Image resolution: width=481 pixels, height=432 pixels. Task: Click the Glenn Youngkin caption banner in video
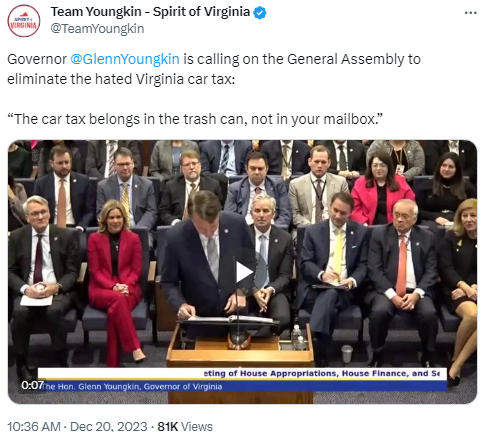(x=132, y=387)
